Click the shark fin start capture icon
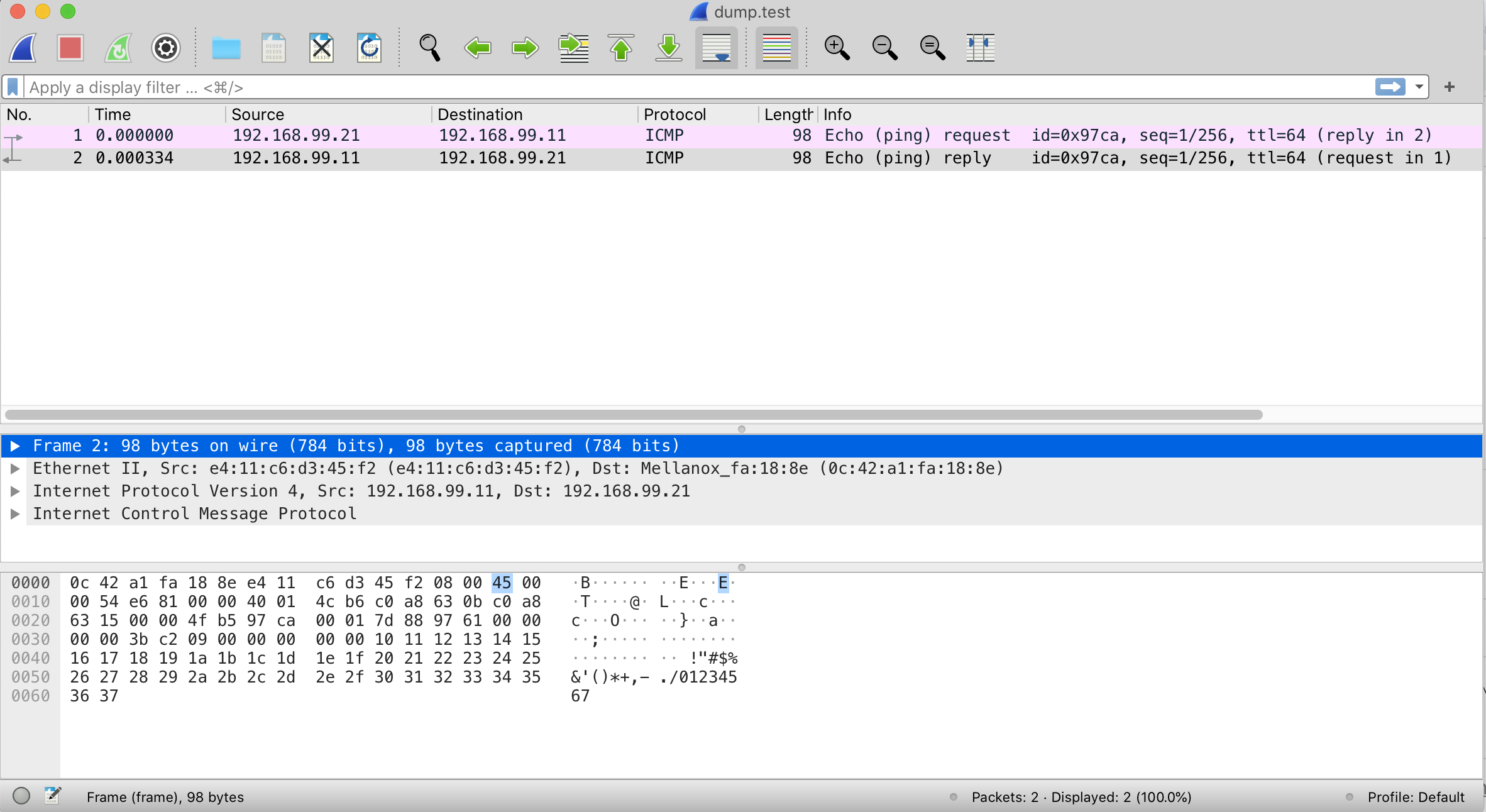 [23, 48]
